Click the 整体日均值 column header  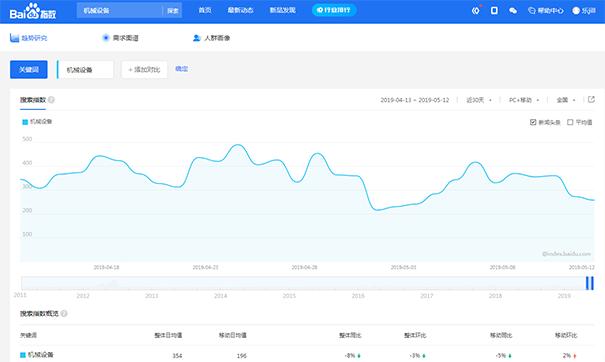pos(168,335)
